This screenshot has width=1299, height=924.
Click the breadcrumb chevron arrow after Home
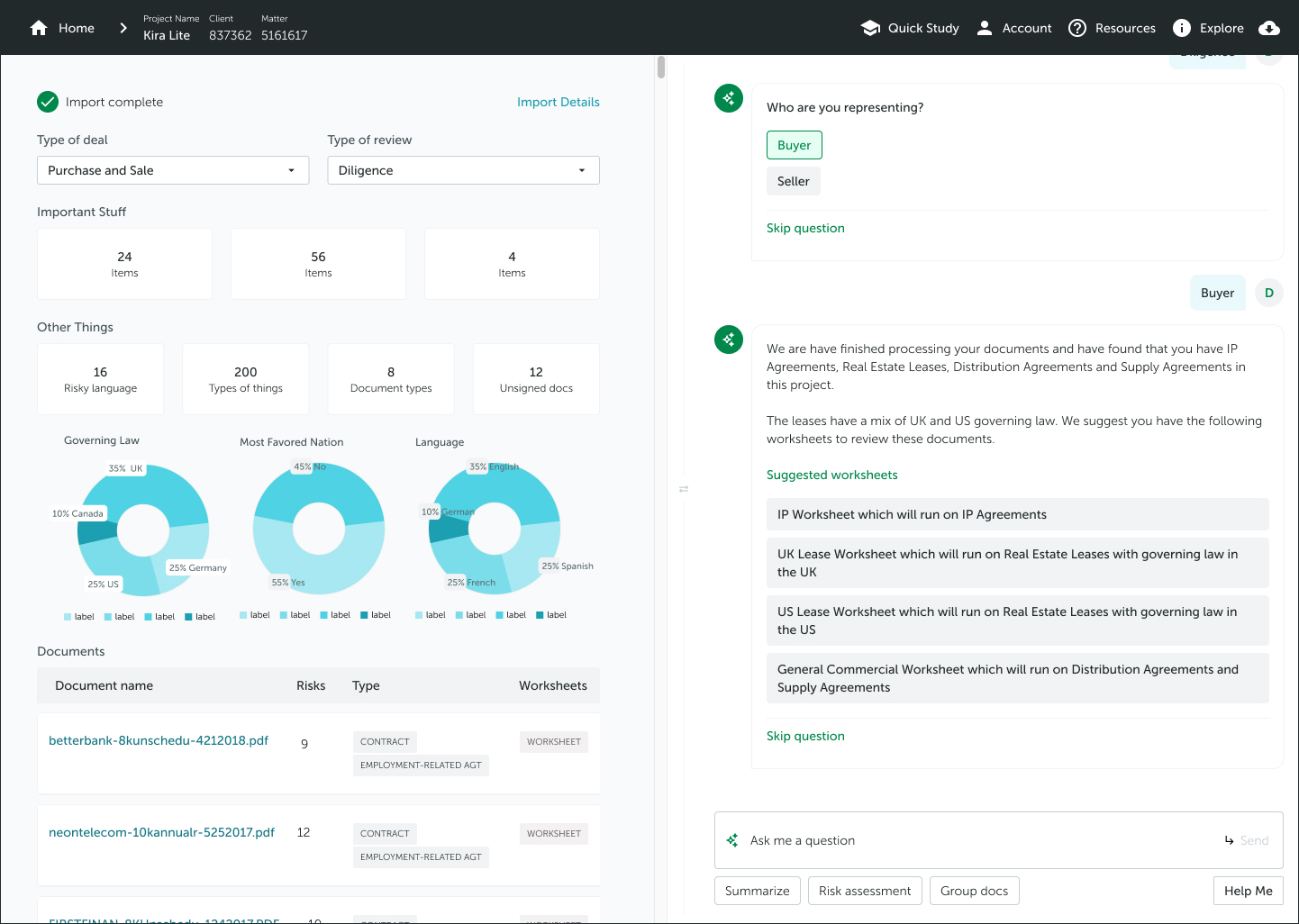(x=123, y=28)
